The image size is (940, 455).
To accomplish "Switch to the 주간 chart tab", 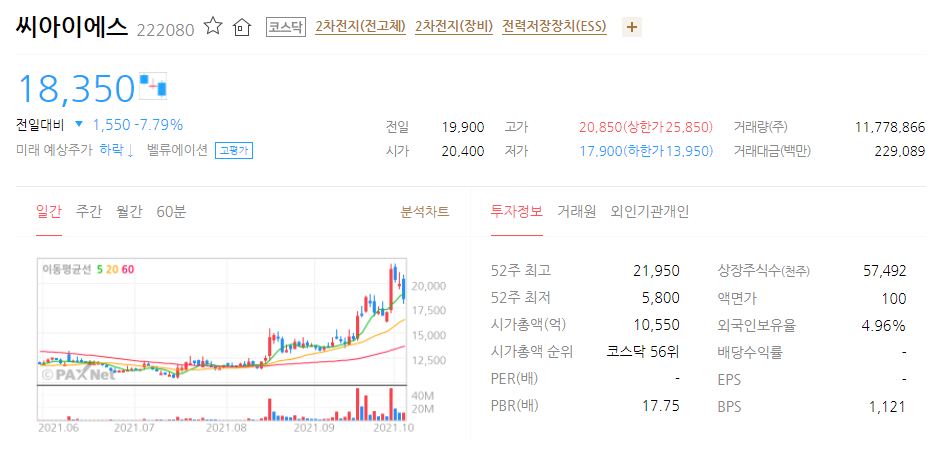I will click(89, 212).
